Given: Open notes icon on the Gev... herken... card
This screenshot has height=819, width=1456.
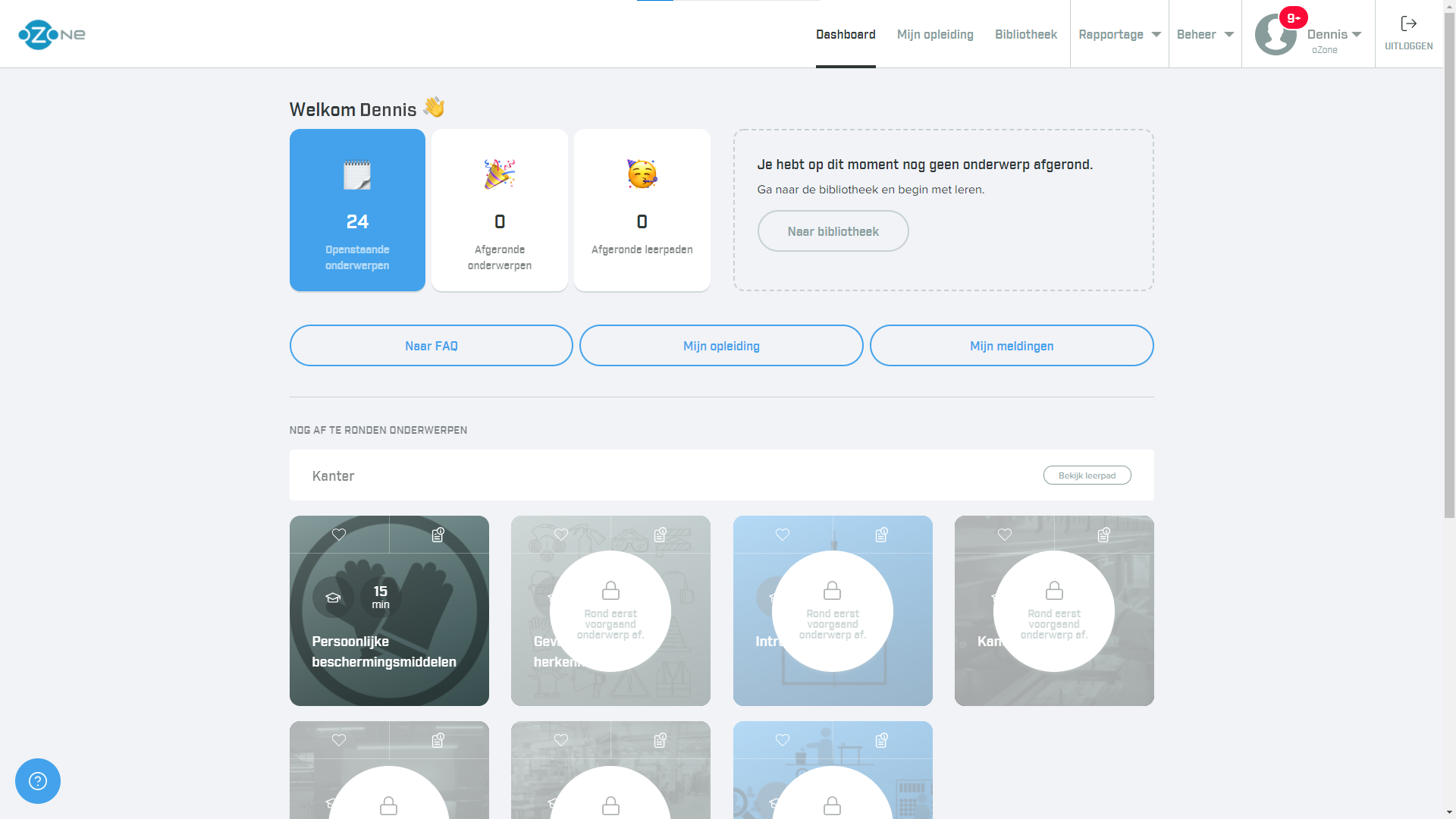Looking at the screenshot, I should [x=661, y=535].
